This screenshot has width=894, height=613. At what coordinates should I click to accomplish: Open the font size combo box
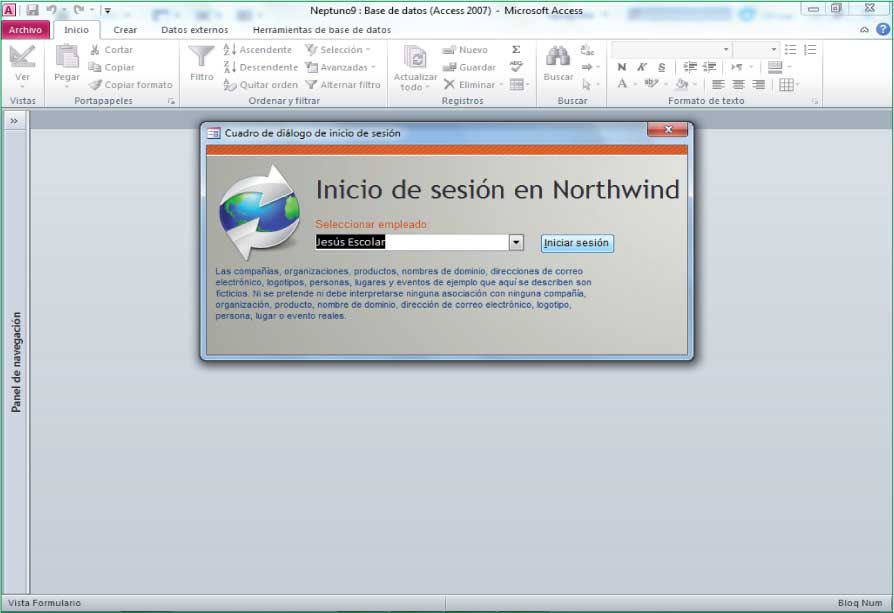click(755, 50)
